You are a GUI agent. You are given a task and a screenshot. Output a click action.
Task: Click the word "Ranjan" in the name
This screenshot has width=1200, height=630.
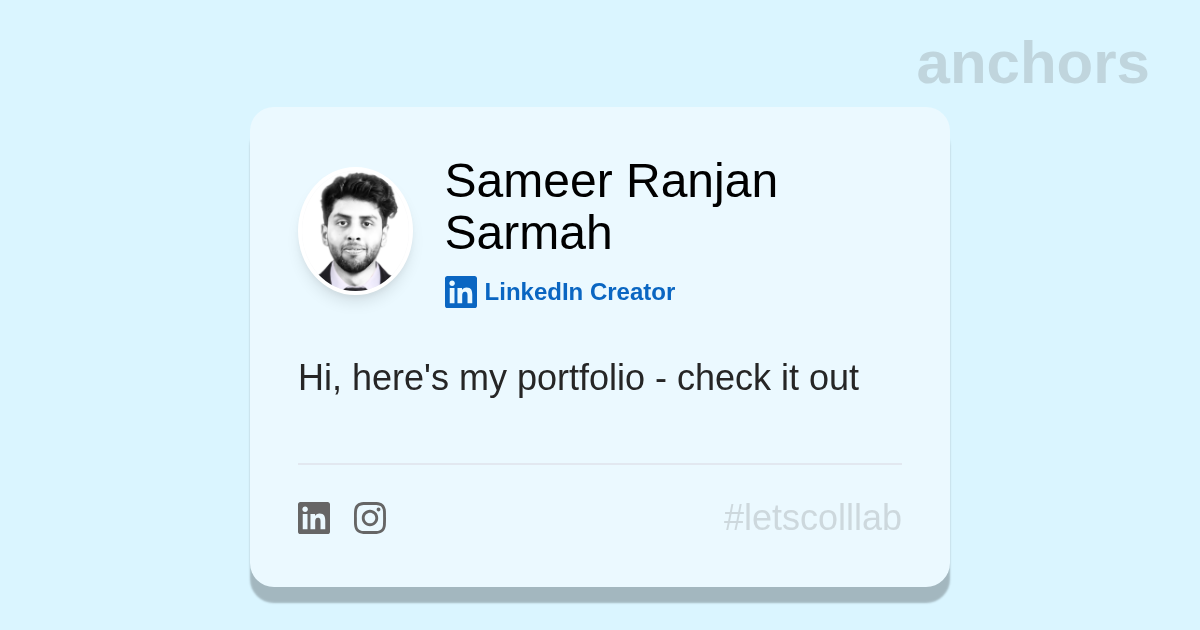[x=701, y=181]
